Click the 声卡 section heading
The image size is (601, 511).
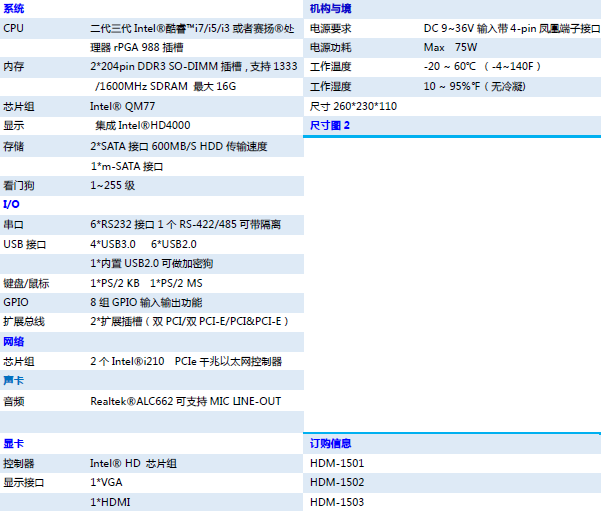tap(14, 380)
